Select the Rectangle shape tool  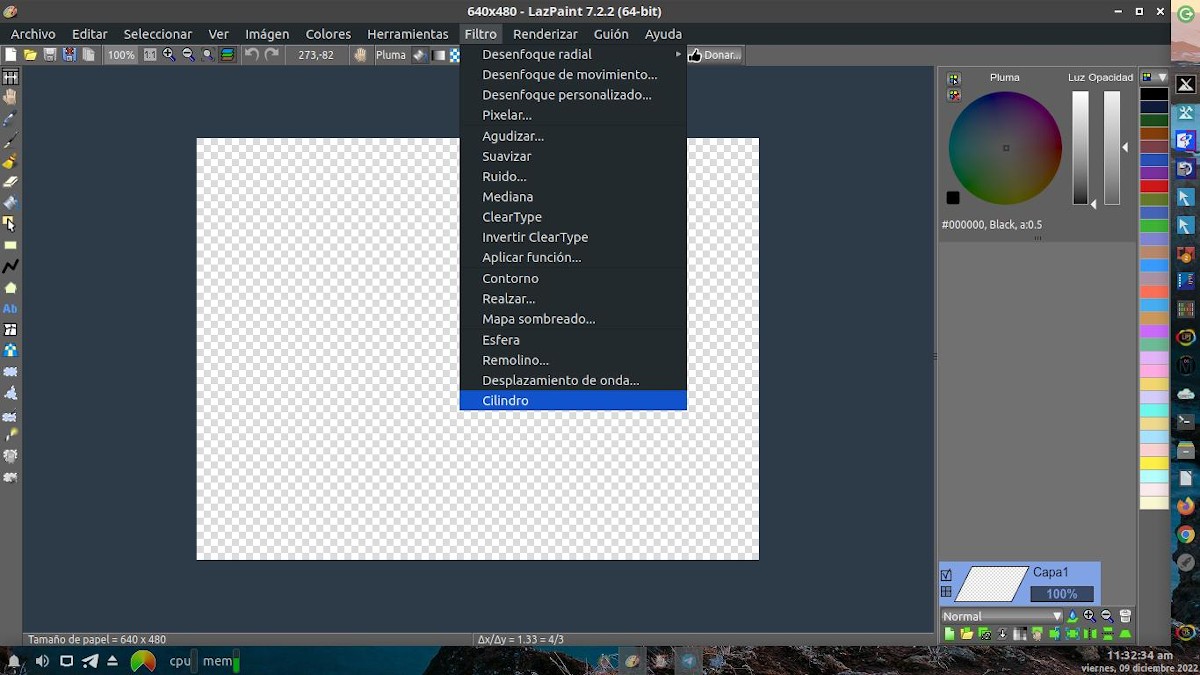(10, 245)
